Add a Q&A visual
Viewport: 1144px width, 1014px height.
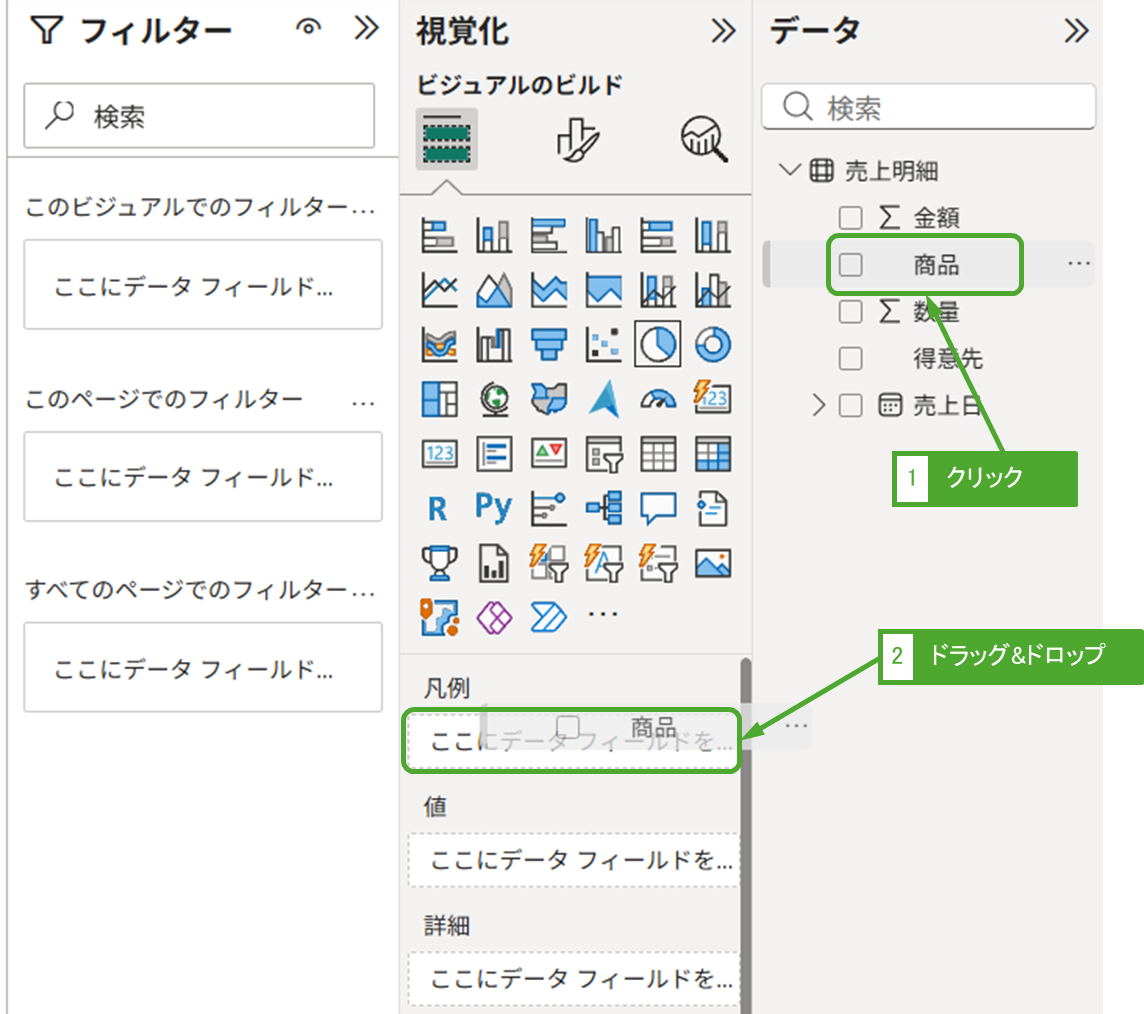click(x=658, y=508)
